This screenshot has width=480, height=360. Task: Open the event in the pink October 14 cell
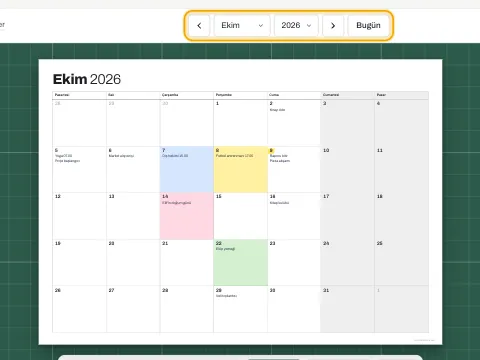[x=177, y=203]
